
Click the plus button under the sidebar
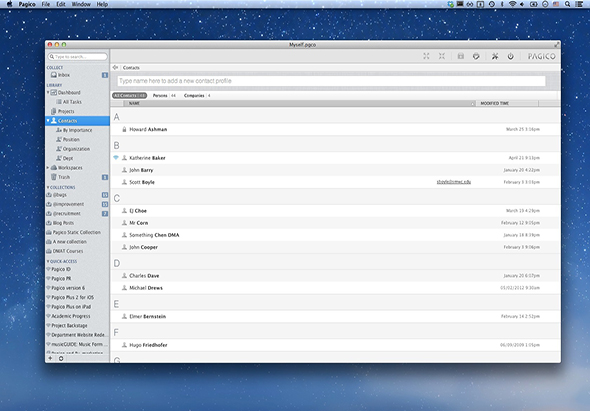click(x=50, y=358)
